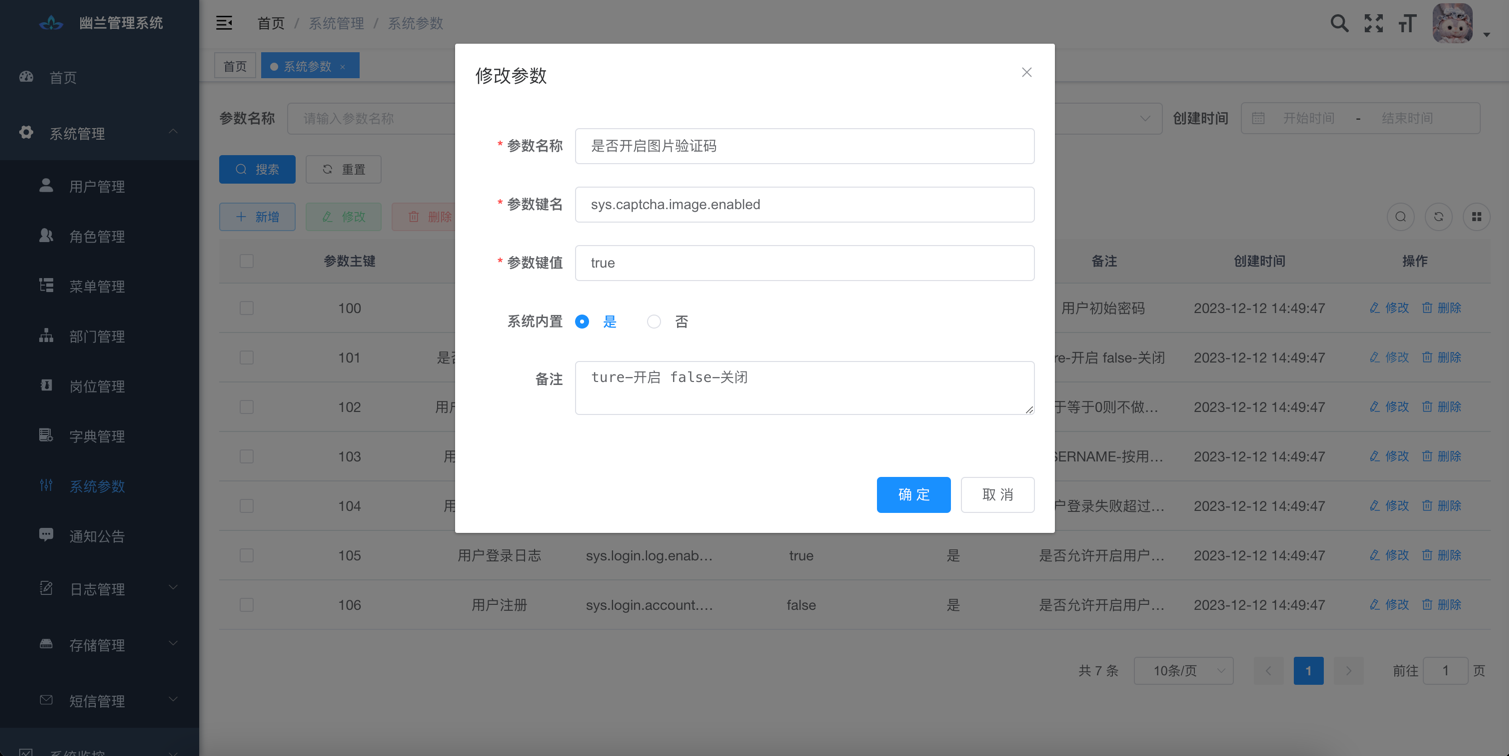Viewport: 1509px width, 756px height.
Task: Click 删除 in row 106
Action: coord(1442,605)
